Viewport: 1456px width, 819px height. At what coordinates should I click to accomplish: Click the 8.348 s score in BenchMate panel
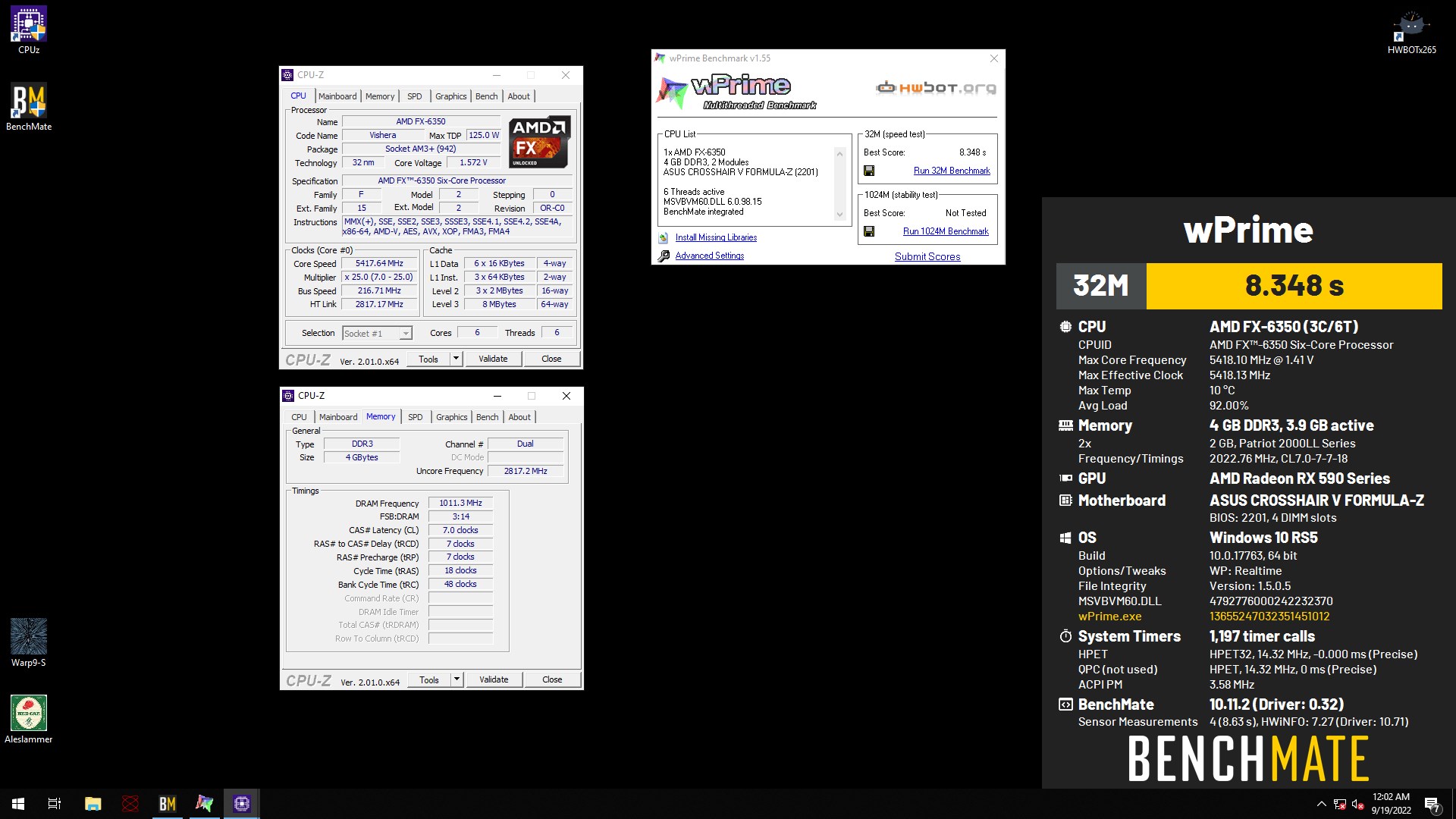pos(1294,286)
